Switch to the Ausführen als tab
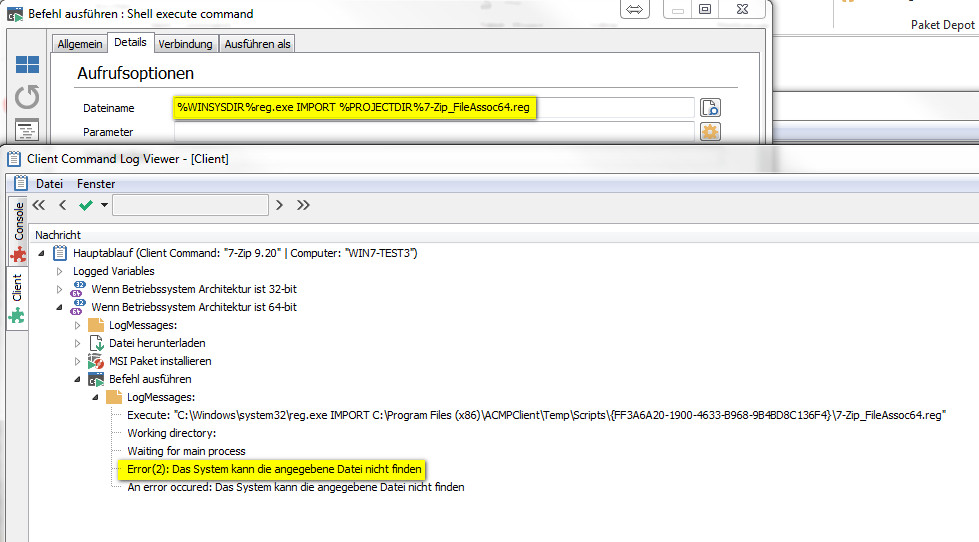This screenshot has height=542, width=979. [257, 44]
